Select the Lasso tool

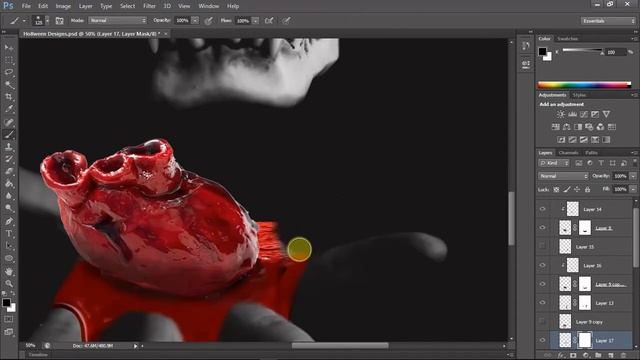point(9,72)
